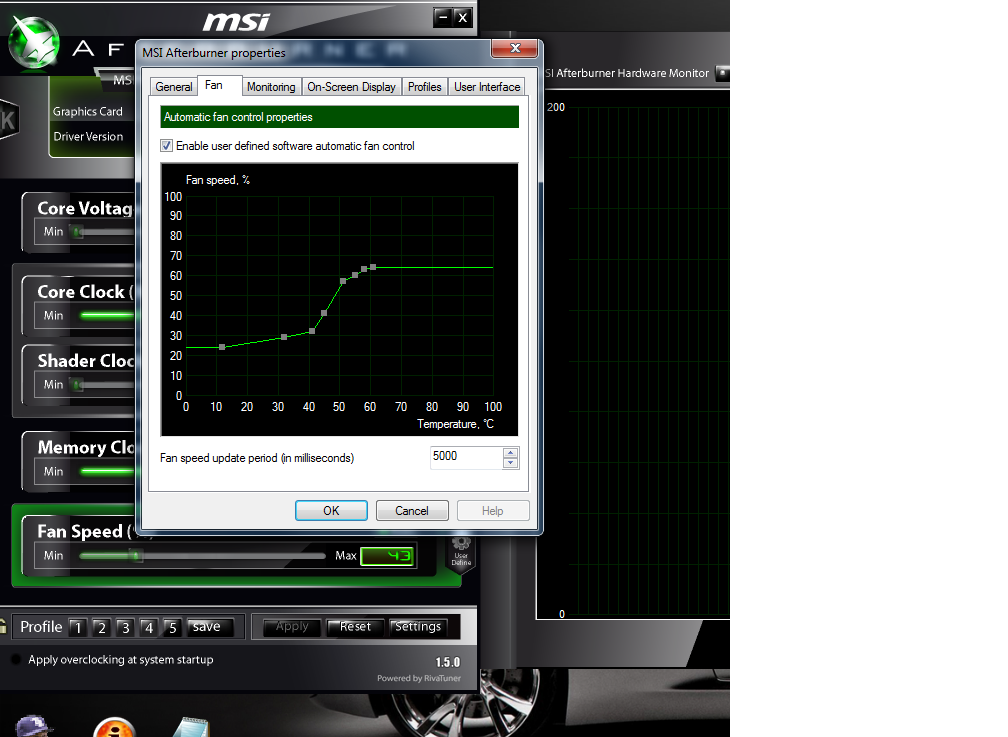
Task: Switch to the General tab
Action: click(174, 87)
